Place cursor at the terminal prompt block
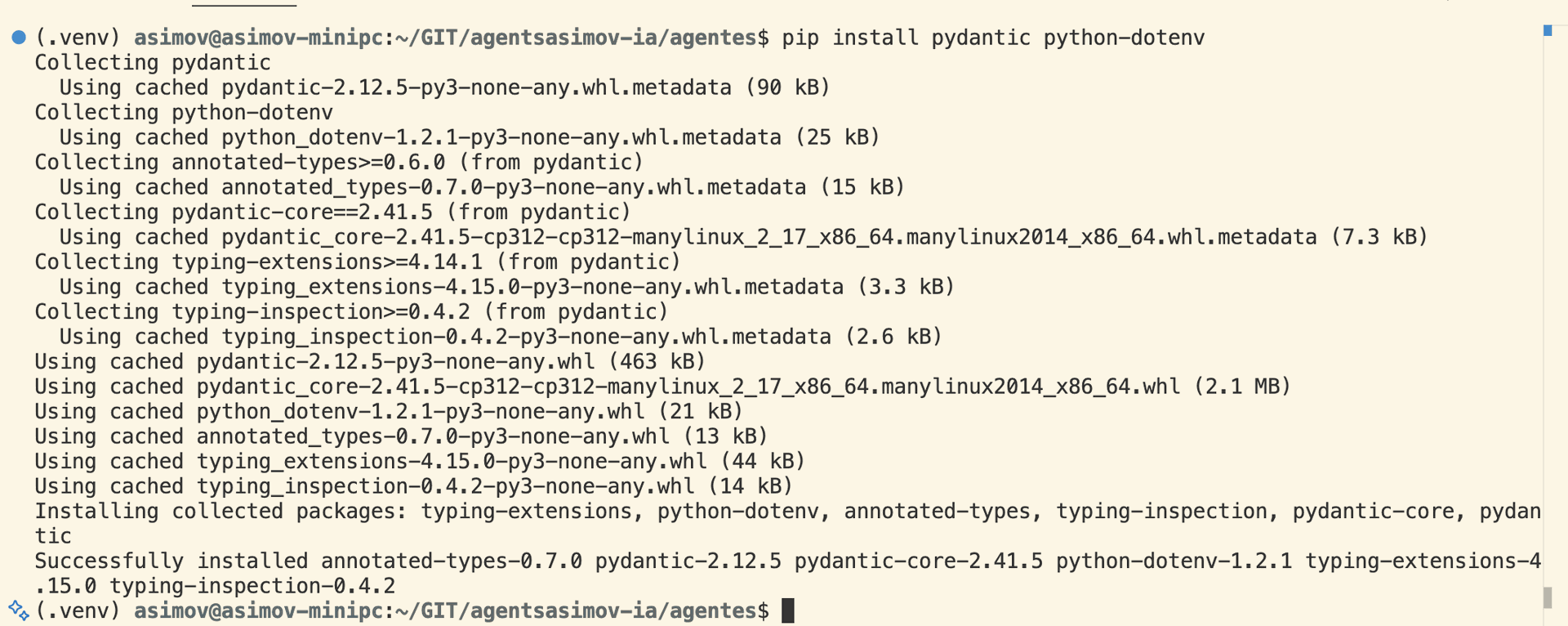1568x626 pixels. (x=788, y=610)
